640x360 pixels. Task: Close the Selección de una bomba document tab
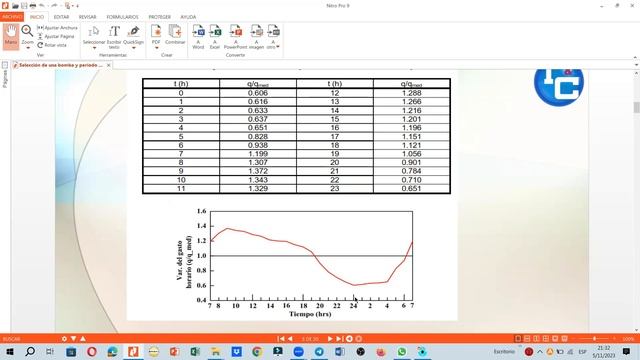click(x=109, y=65)
